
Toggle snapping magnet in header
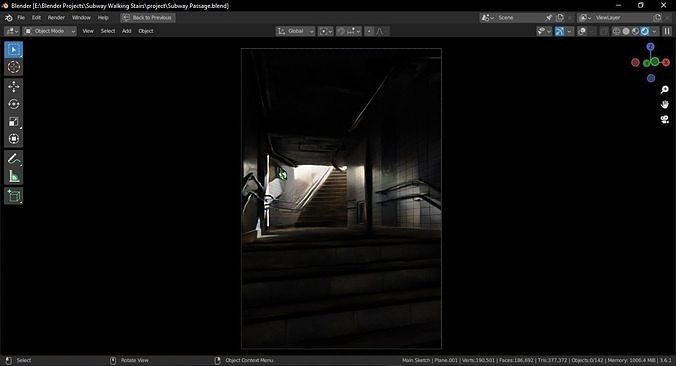click(341, 31)
